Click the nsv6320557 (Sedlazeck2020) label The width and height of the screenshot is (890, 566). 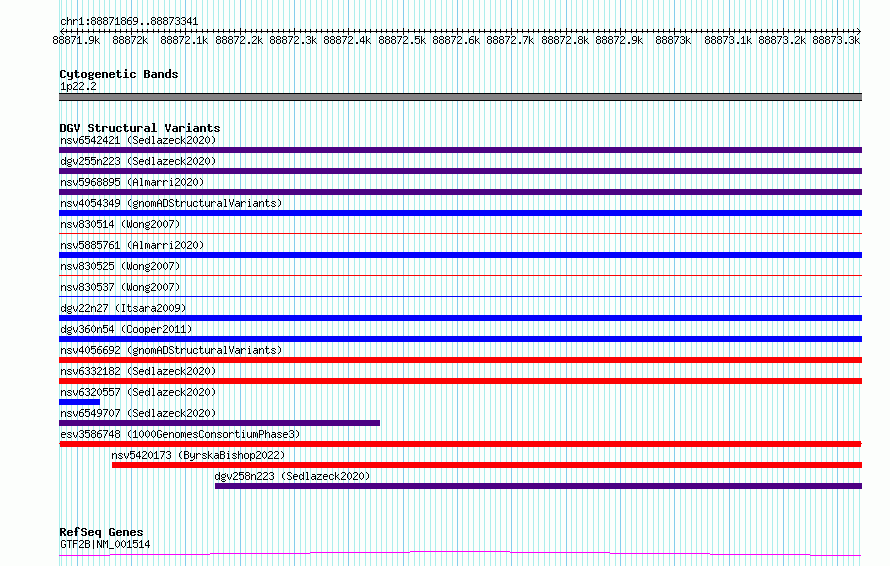[138, 392]
